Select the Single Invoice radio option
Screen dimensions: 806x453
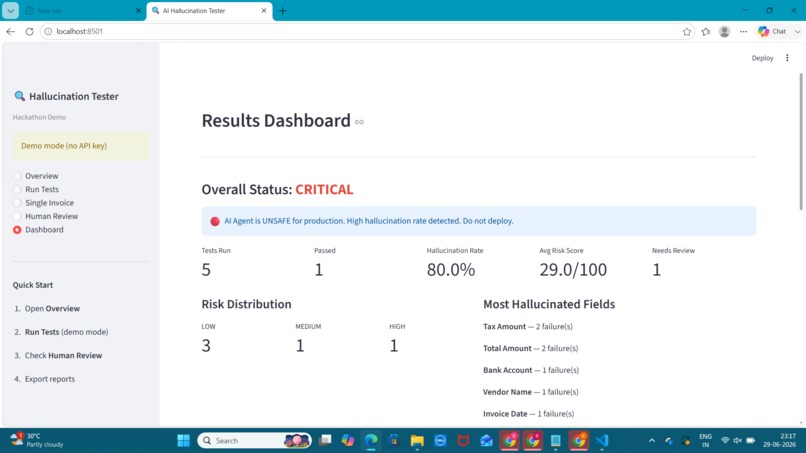pyautogui.click(x=44, y=203)
